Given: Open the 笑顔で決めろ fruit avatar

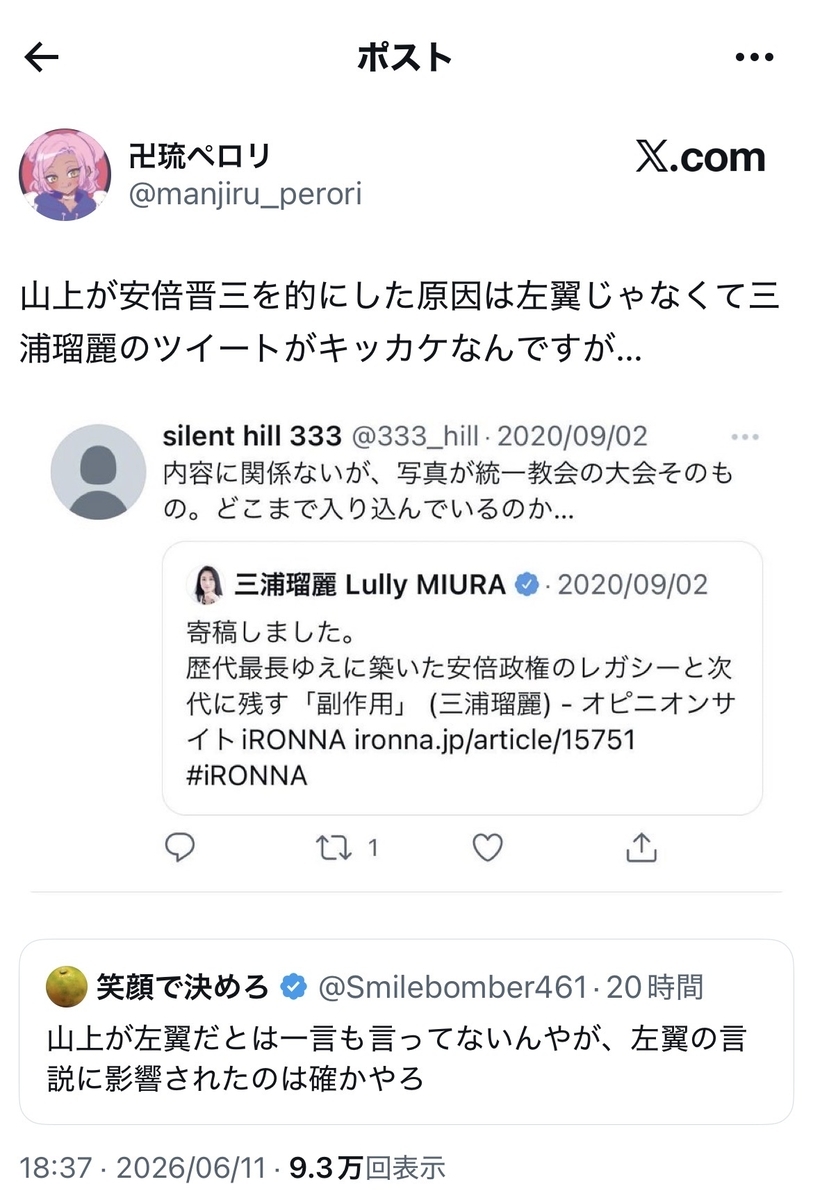Looking at the screenshot, I should (67, 988).
